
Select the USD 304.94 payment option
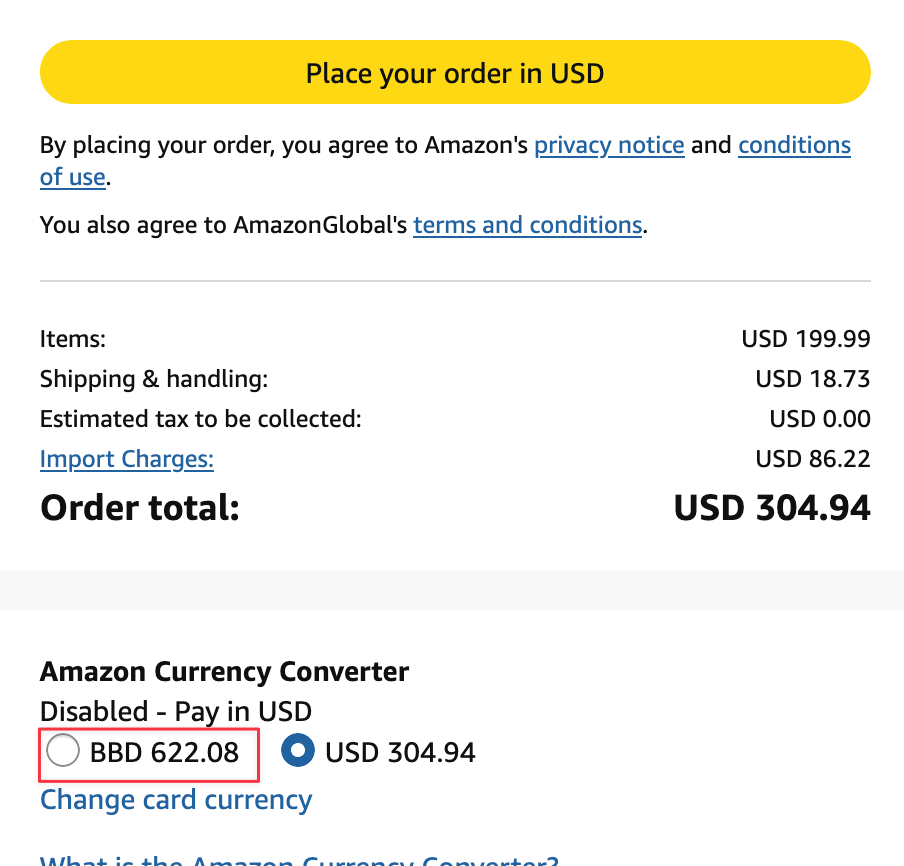coord(297,752)
